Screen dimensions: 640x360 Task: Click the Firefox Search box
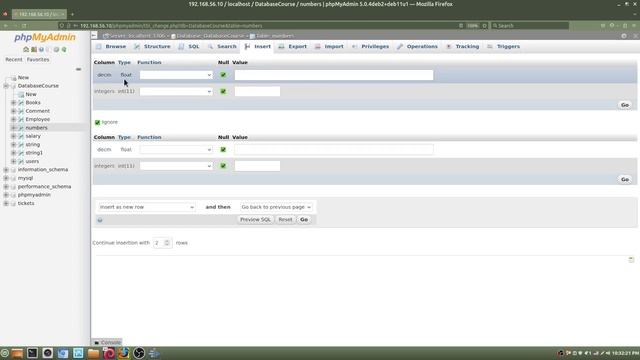530,26
